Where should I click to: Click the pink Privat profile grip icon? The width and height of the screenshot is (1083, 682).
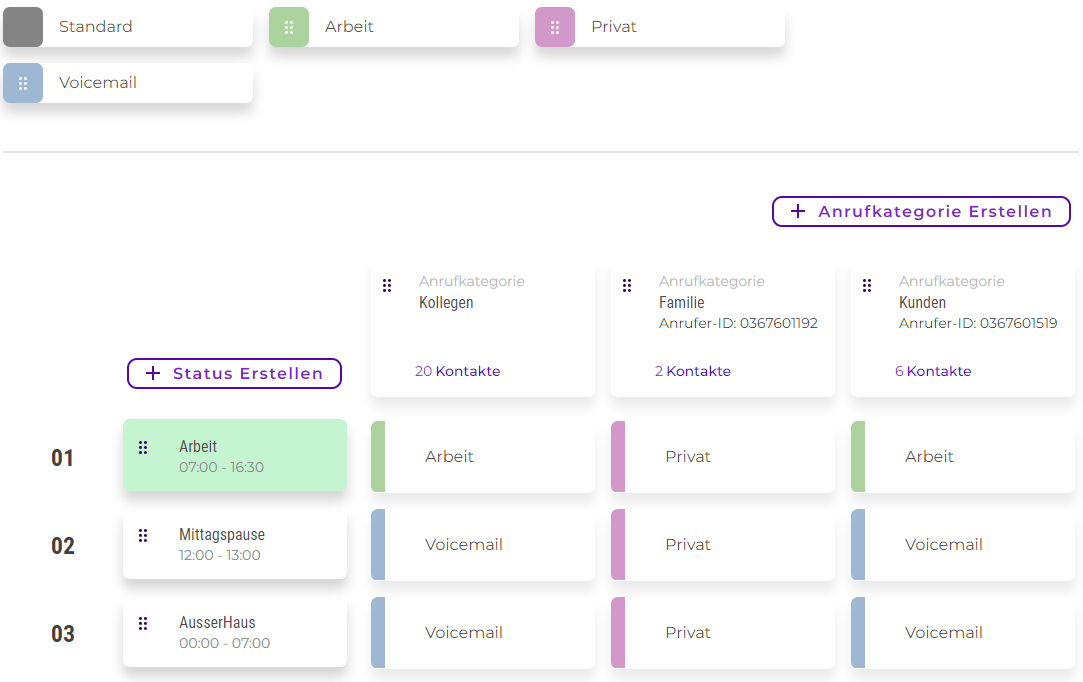(555, 27)
